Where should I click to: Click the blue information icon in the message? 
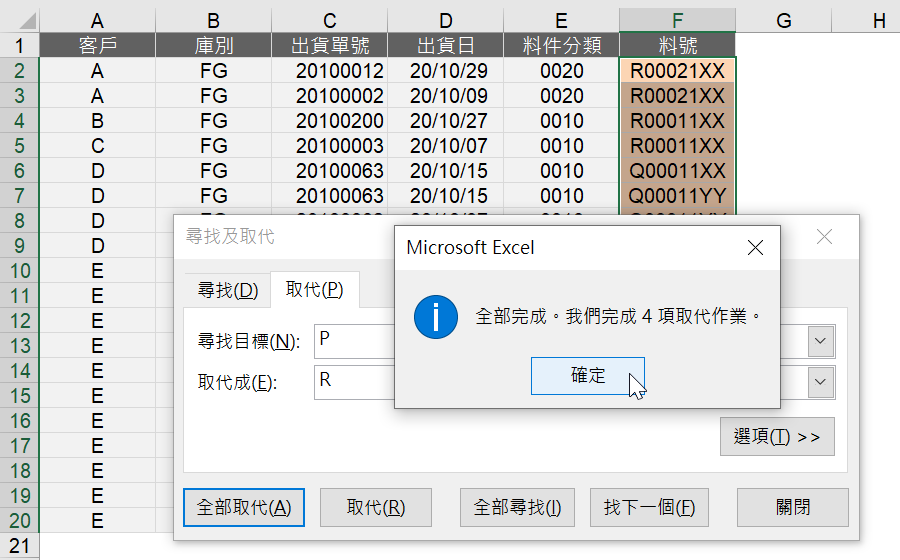tap(436, 317)
